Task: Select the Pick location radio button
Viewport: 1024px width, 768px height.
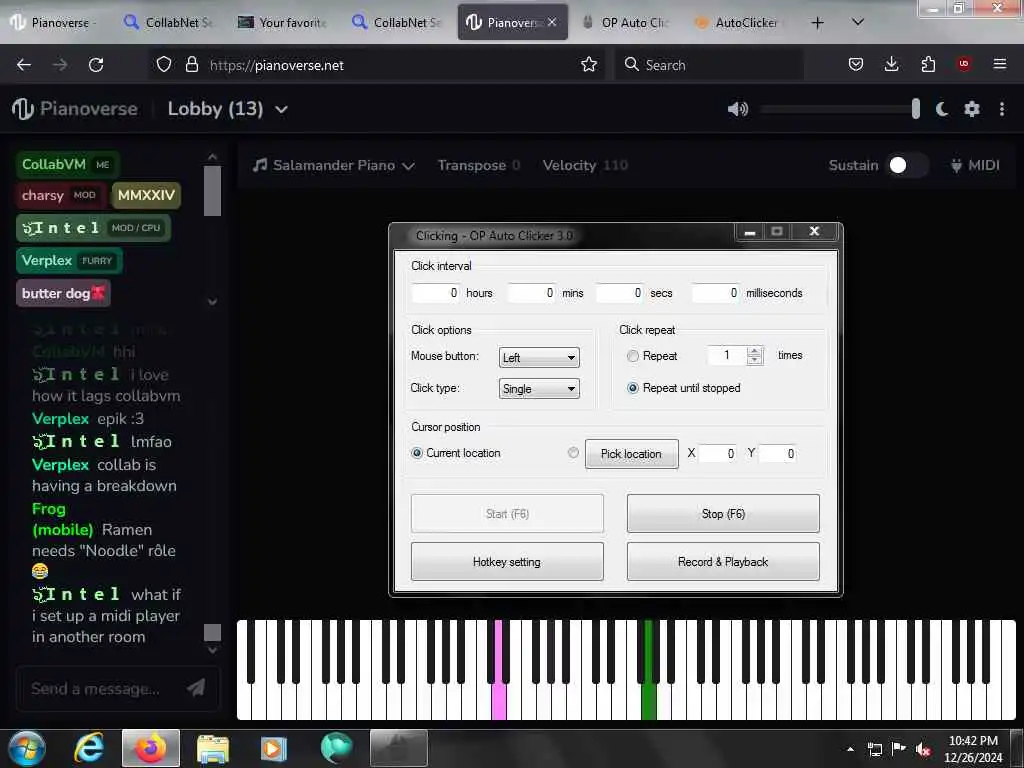Action: (573, 453)
